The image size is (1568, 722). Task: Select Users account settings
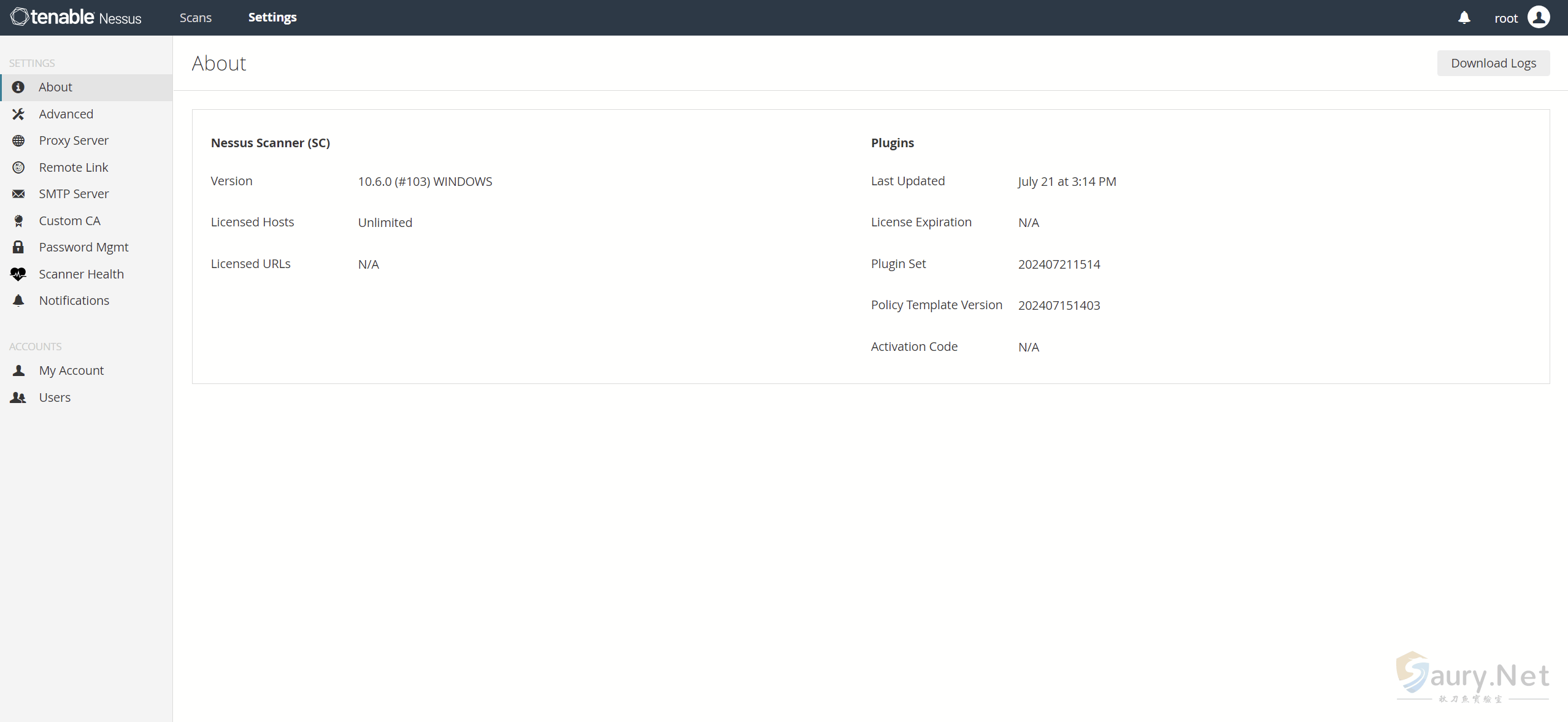click(x=54, y=397)
